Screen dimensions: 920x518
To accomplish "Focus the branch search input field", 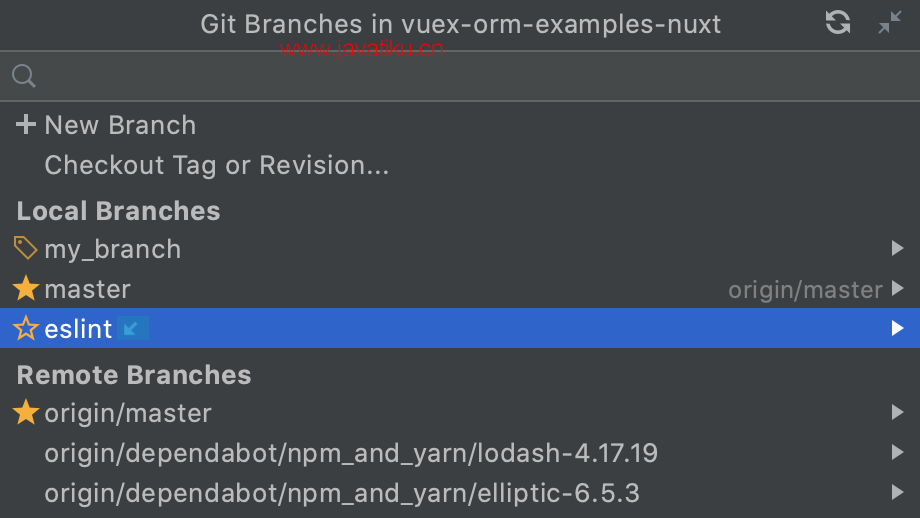I will [x=460, y=76].
